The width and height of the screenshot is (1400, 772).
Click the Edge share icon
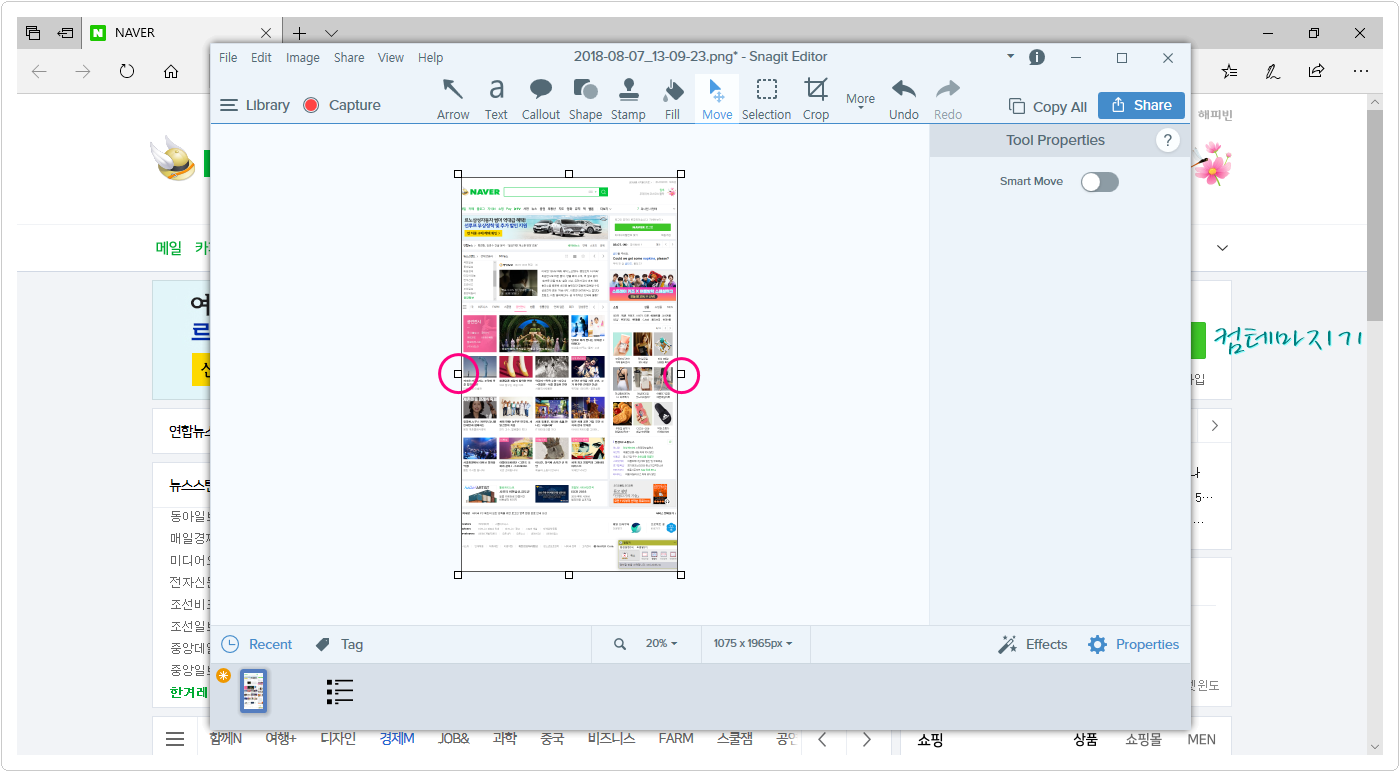(x=1316, y=71)
